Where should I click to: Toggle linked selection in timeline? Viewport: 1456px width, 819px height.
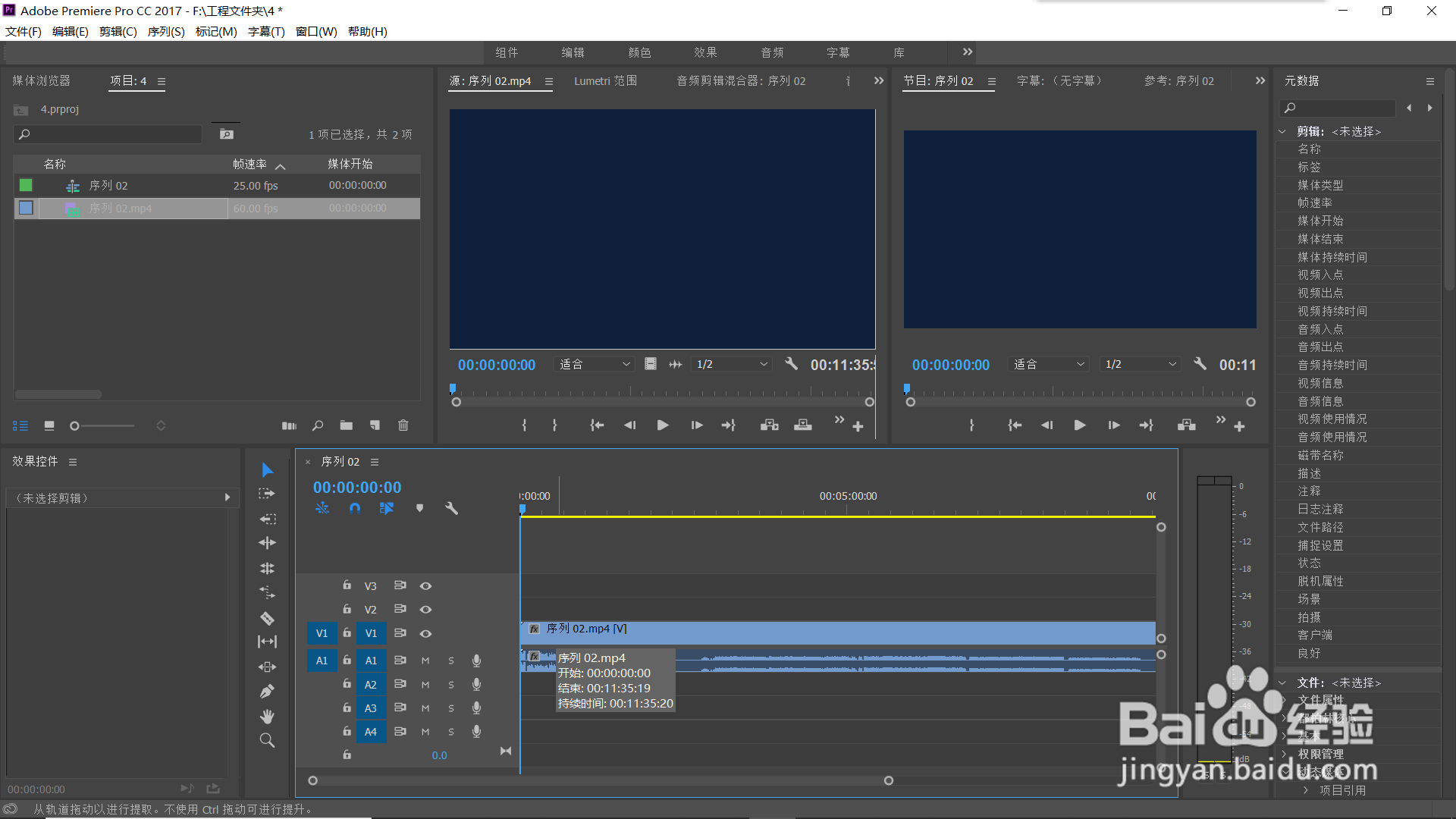(387, 508)
